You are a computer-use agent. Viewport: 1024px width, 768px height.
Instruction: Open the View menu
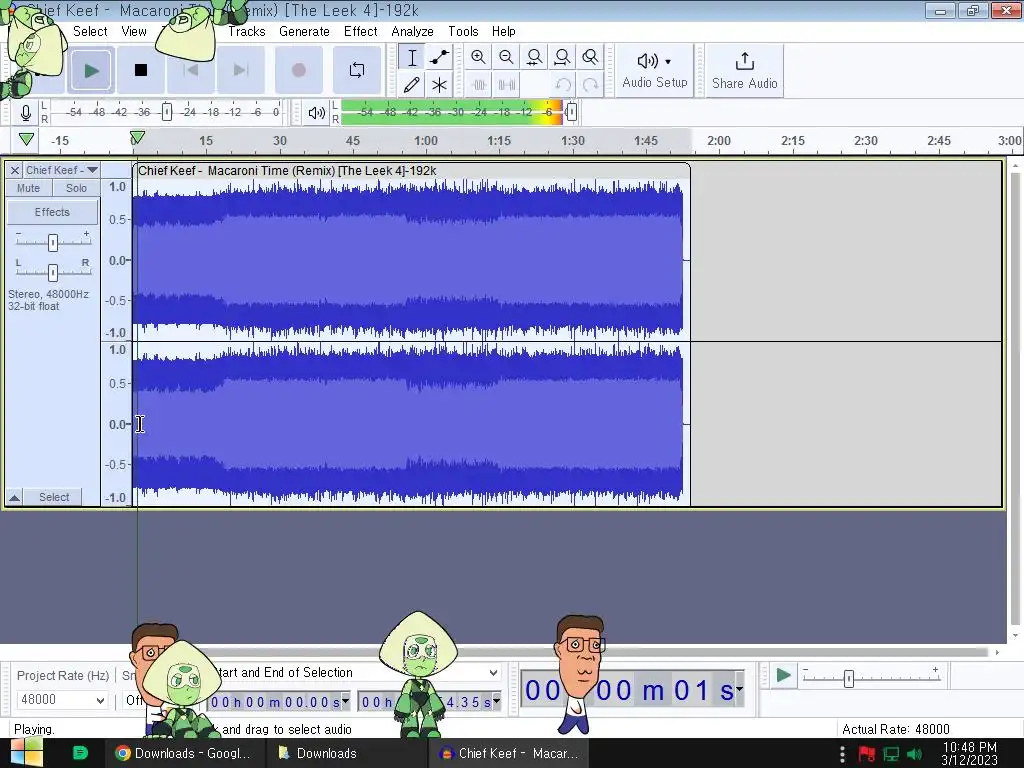tap(134, 31)
